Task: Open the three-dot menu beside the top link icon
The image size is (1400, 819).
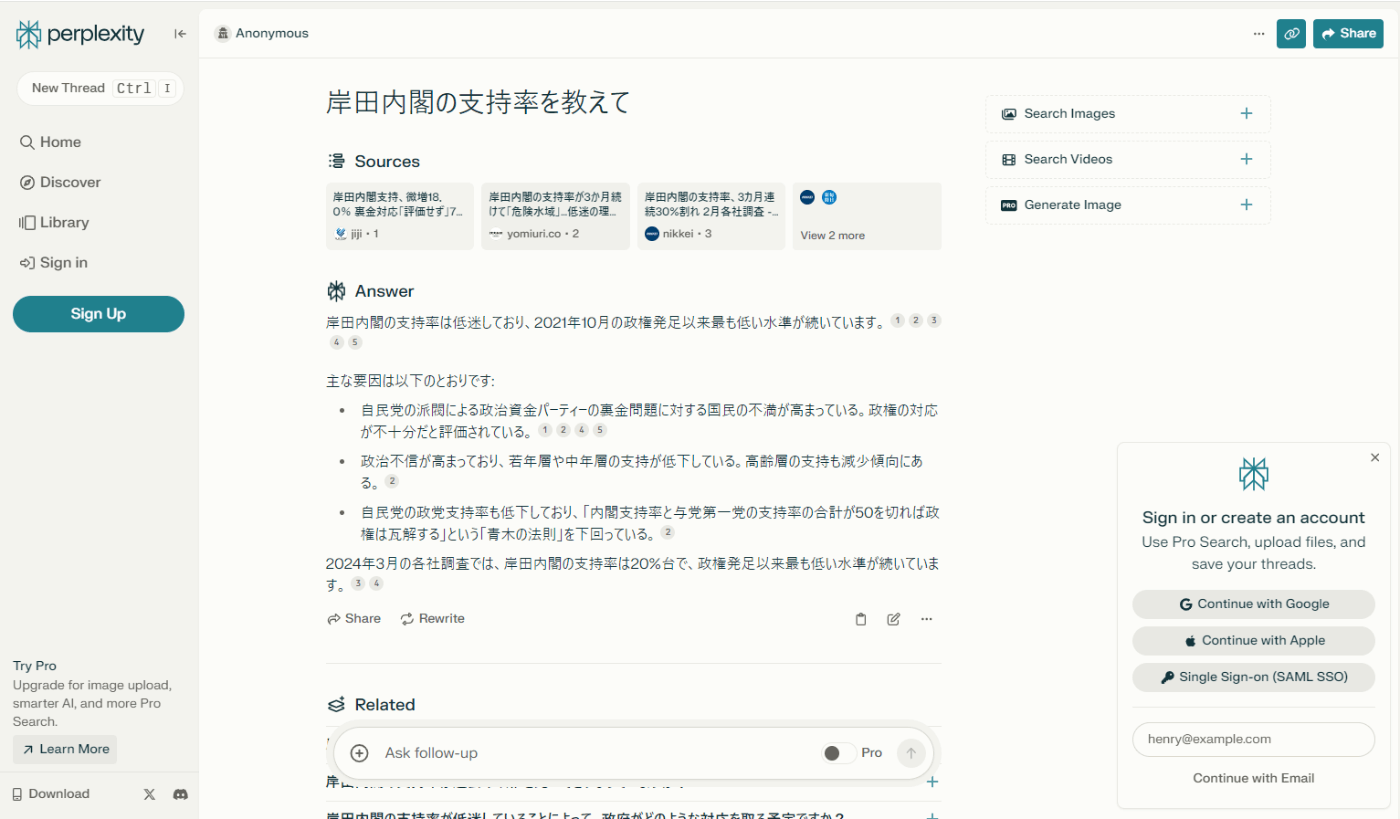Action: [x=1258, y=34]
